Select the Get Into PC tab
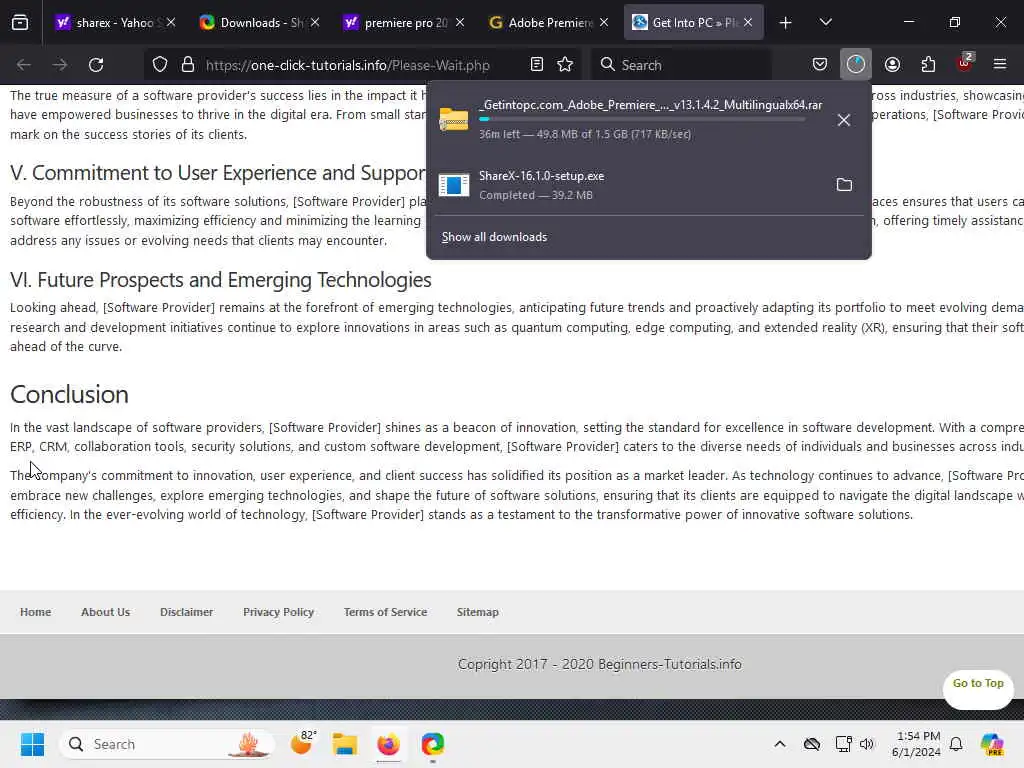This screenshot has height=768, width=1024. [694, 23]
